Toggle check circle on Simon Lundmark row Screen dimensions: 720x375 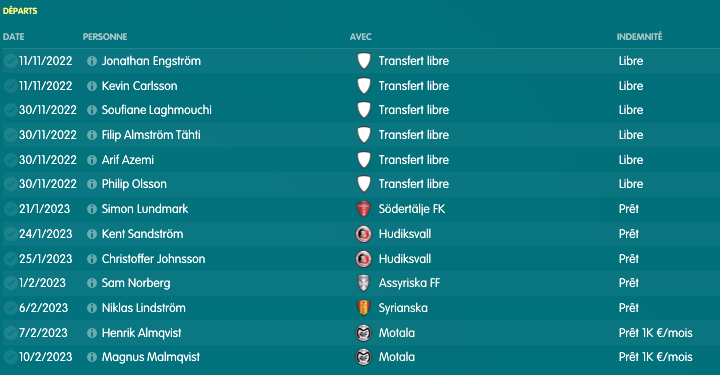pyautogui.click(x=10, y=209)
